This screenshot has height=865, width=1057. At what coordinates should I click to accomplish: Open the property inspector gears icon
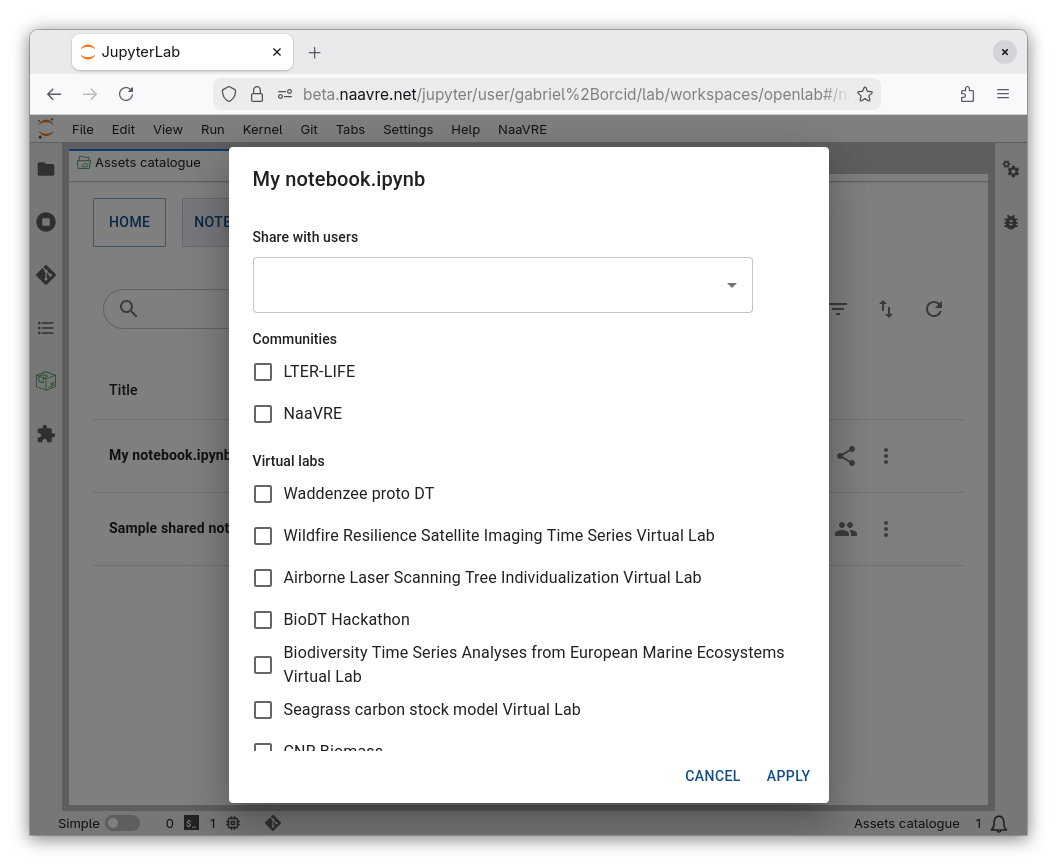[x=1011, y=169]
